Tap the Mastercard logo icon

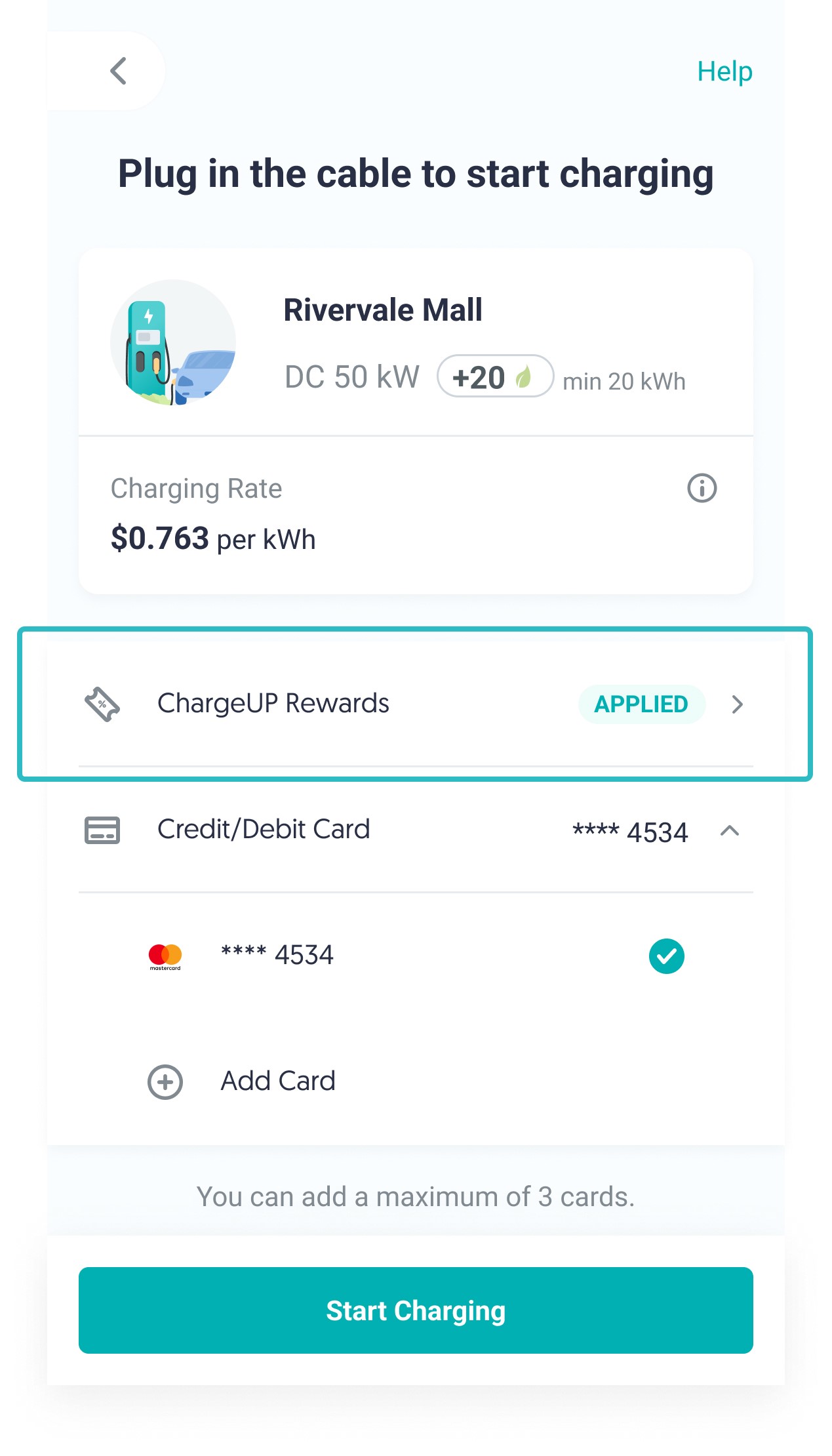pos(165,956)
